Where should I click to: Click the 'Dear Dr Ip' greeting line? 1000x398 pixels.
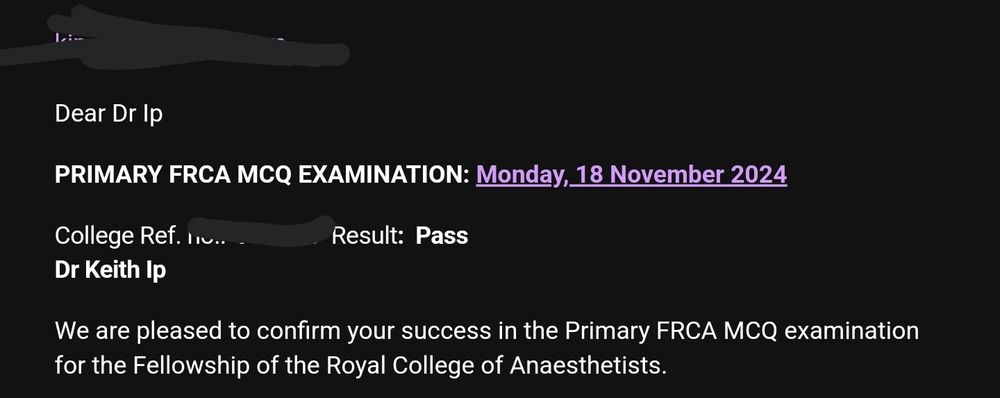(x=108, y=115)
